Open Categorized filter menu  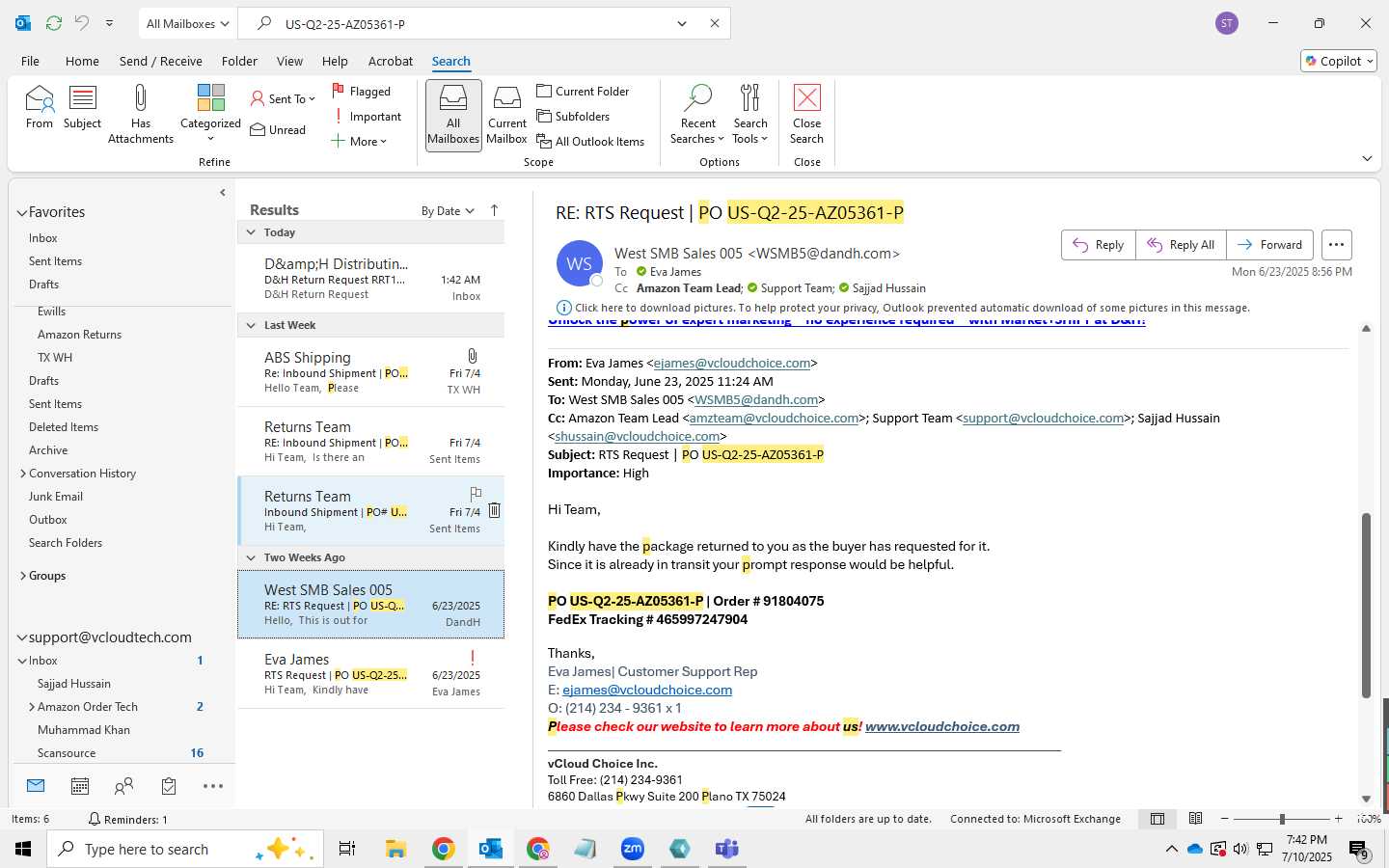[210, 114]
